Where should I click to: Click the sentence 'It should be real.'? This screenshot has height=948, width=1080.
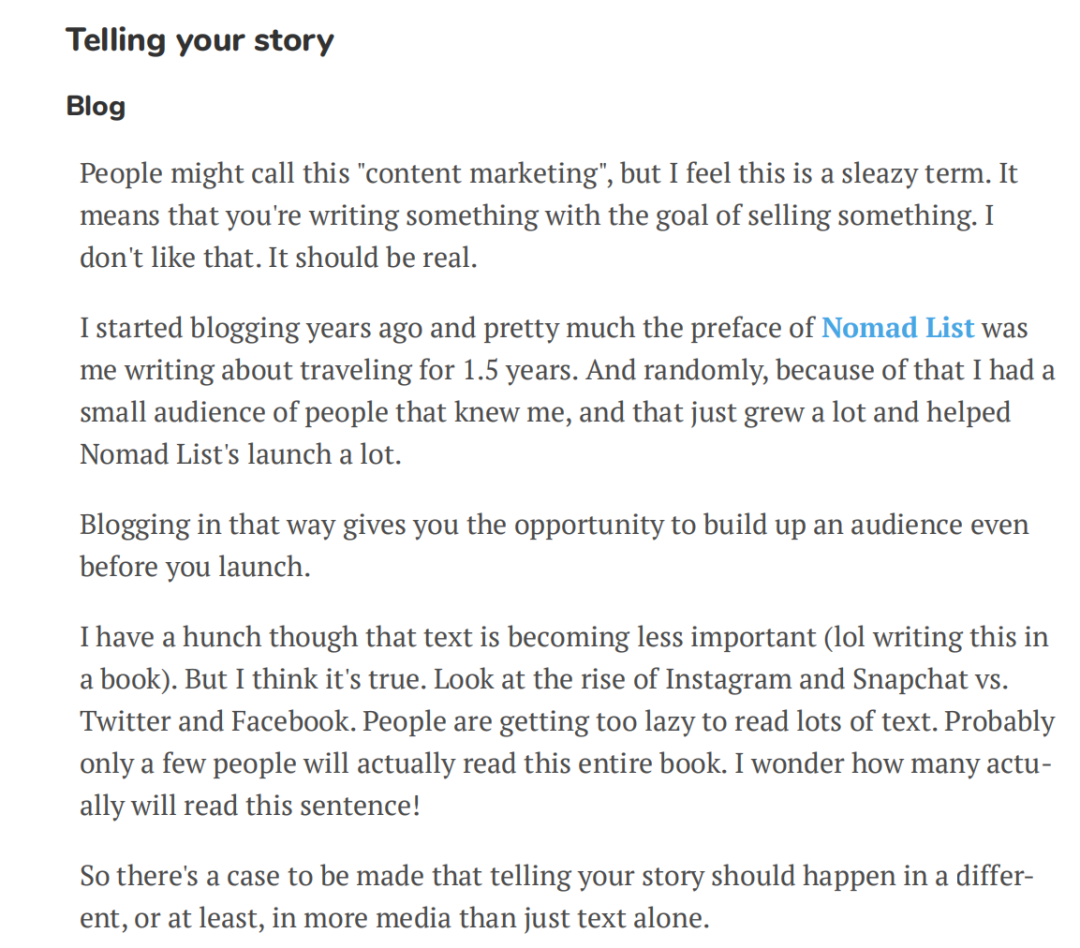click(372, 258)
